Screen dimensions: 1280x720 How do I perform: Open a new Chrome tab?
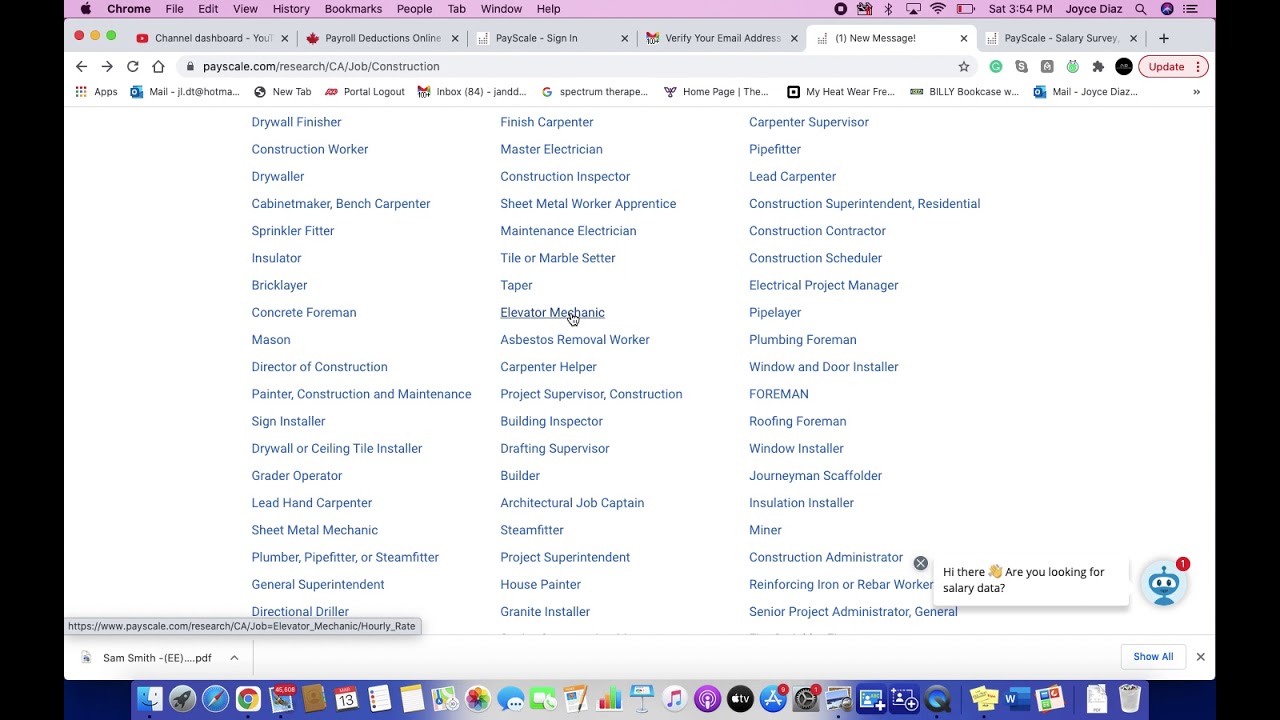point(1163,38)
